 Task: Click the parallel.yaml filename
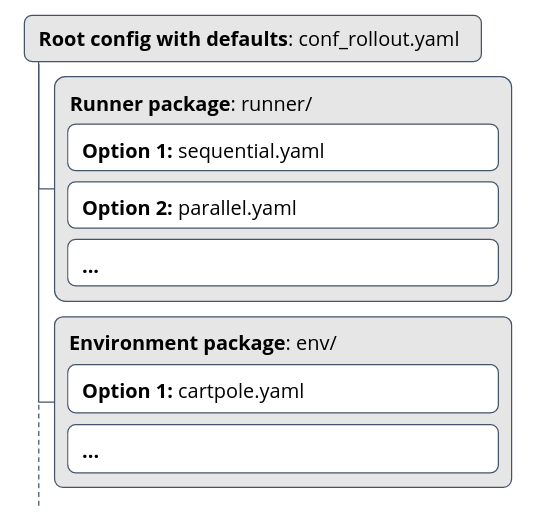pos(237,209)
